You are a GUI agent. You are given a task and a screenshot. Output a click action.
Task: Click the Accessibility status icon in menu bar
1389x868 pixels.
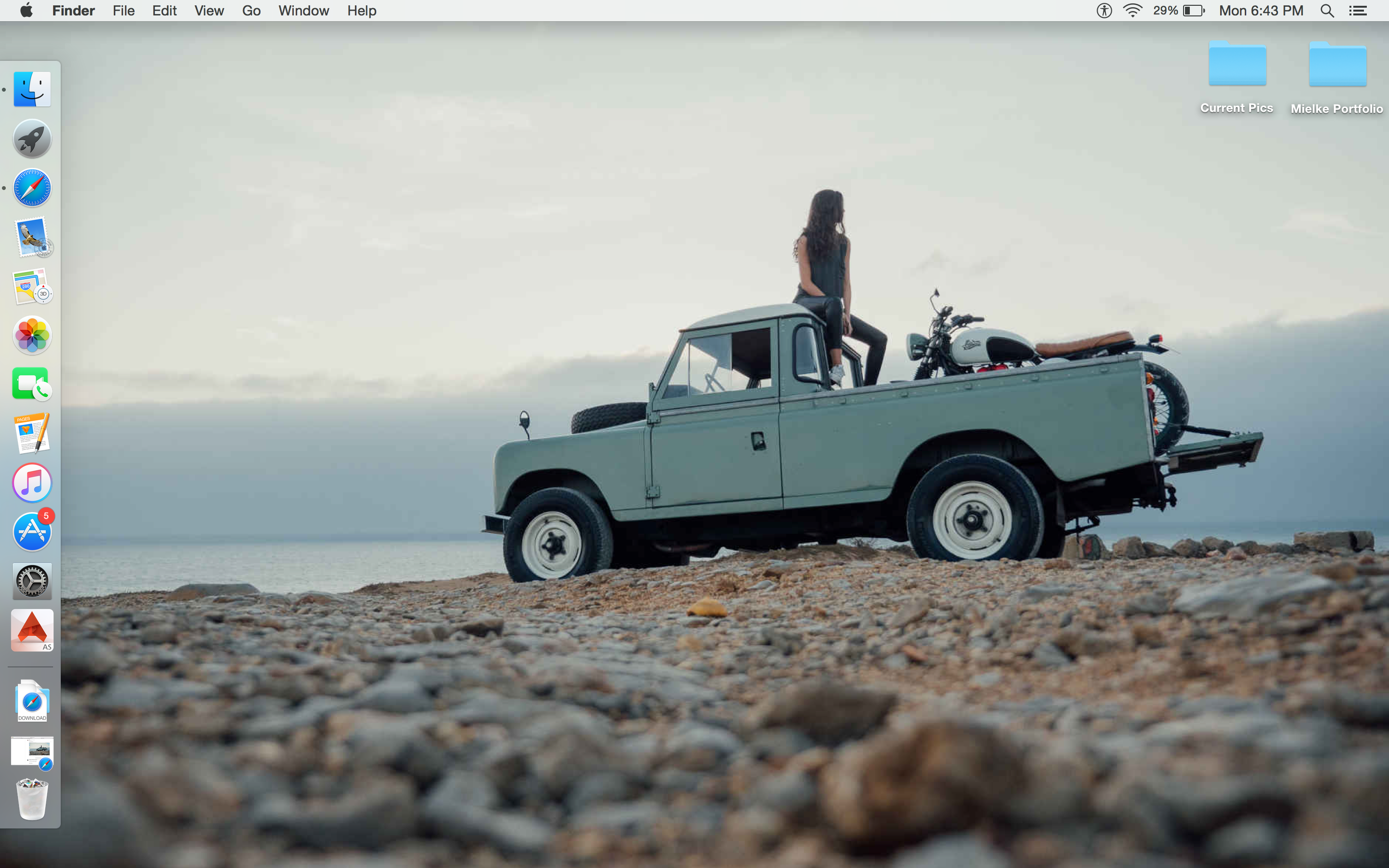point(1104,10)
